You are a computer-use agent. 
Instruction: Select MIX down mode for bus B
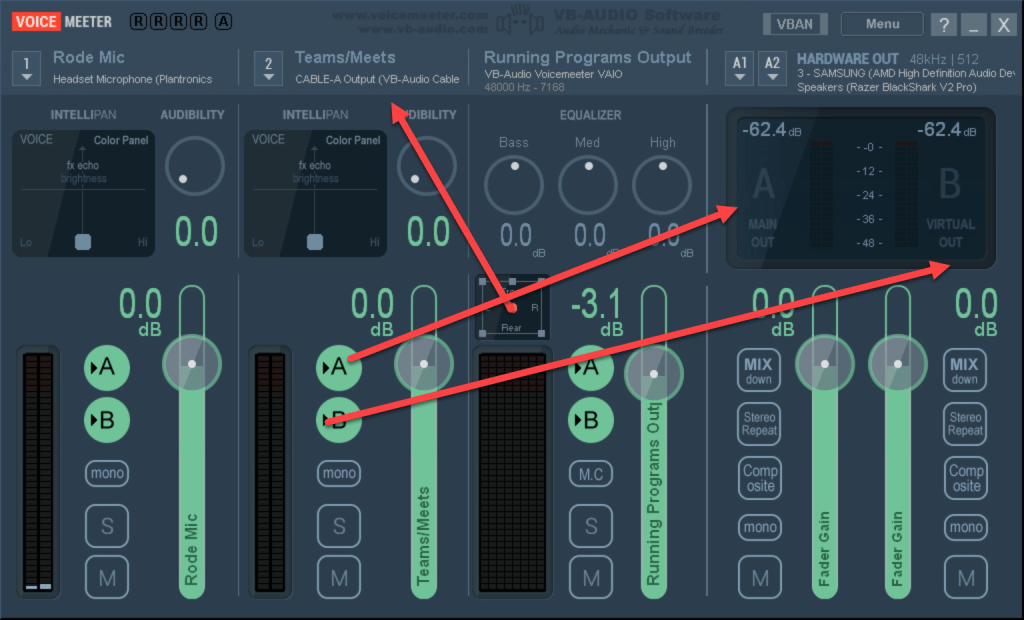(x=965, y=370)
